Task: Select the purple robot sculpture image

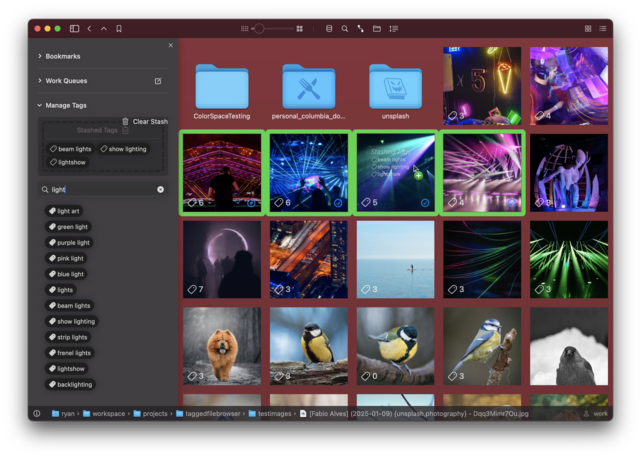Action: click(x=569, y=173)
